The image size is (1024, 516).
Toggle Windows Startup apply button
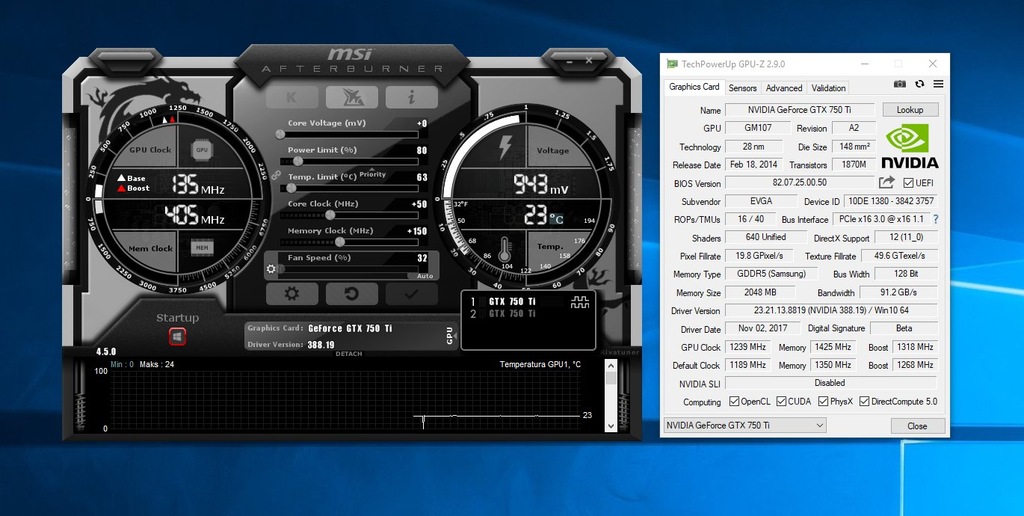point(177,336)
